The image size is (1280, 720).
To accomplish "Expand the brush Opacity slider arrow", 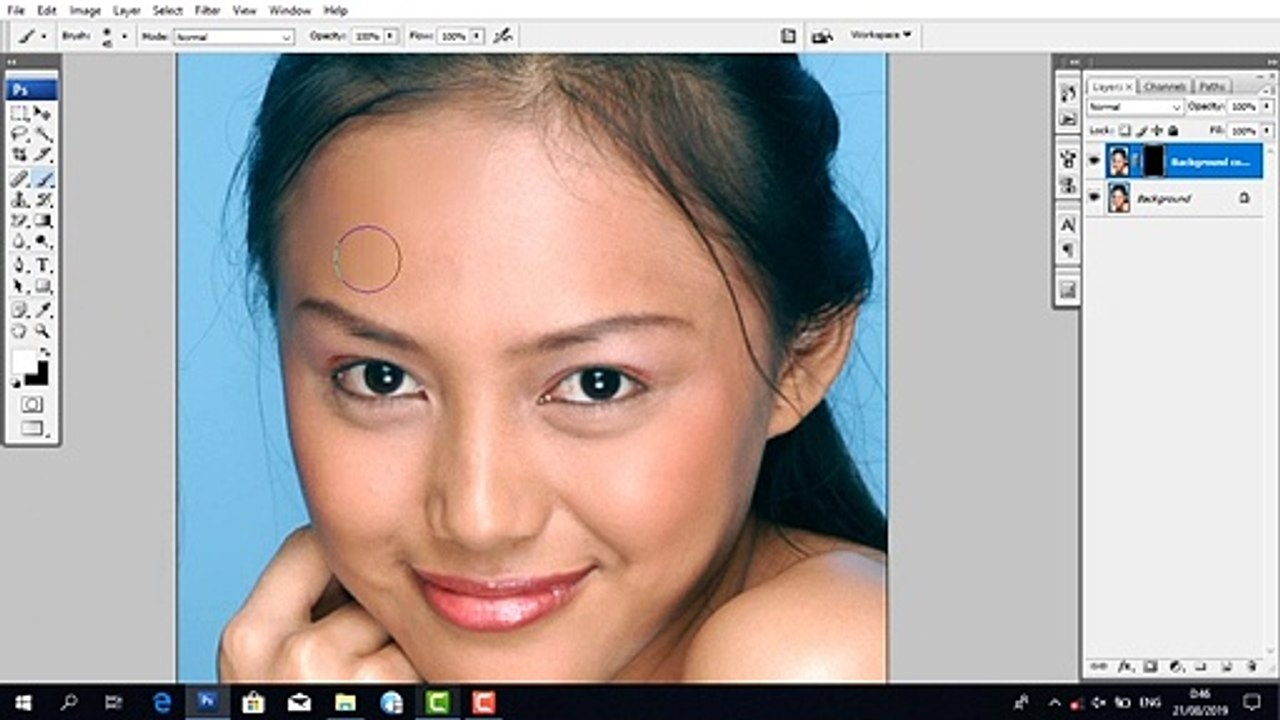I will pos(392,36).
